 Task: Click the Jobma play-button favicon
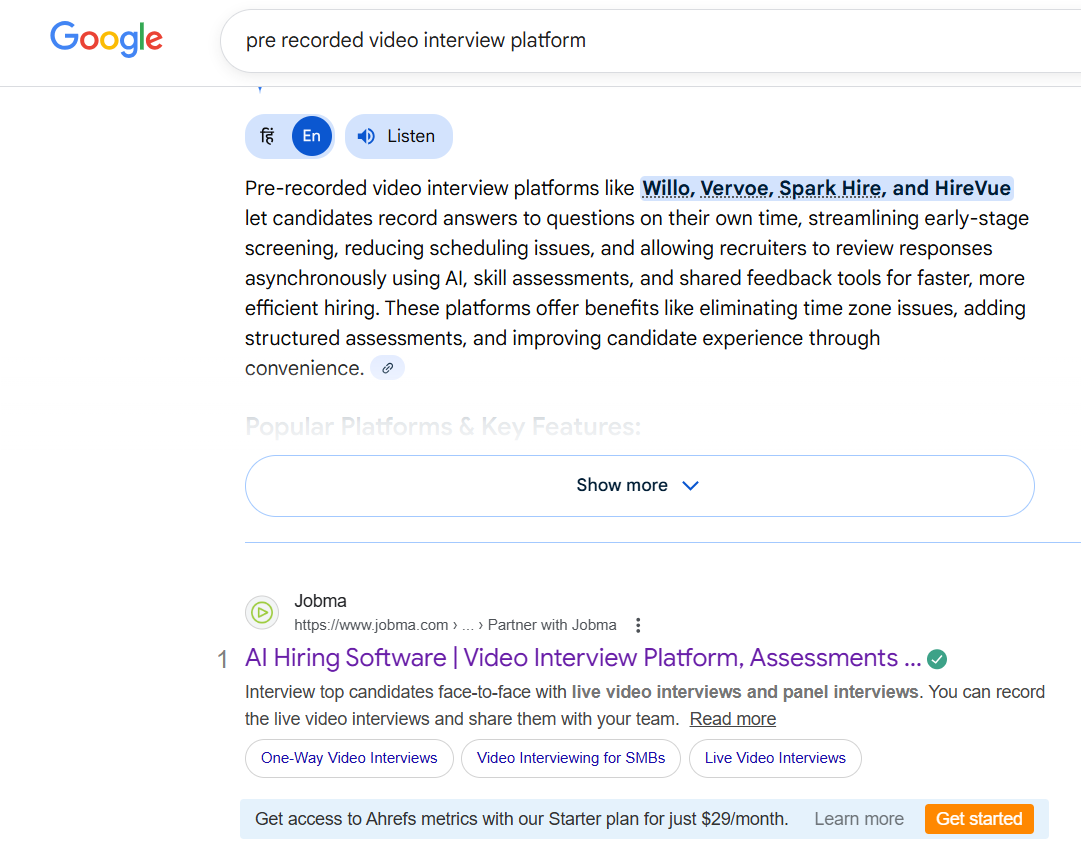pos(261,611)
